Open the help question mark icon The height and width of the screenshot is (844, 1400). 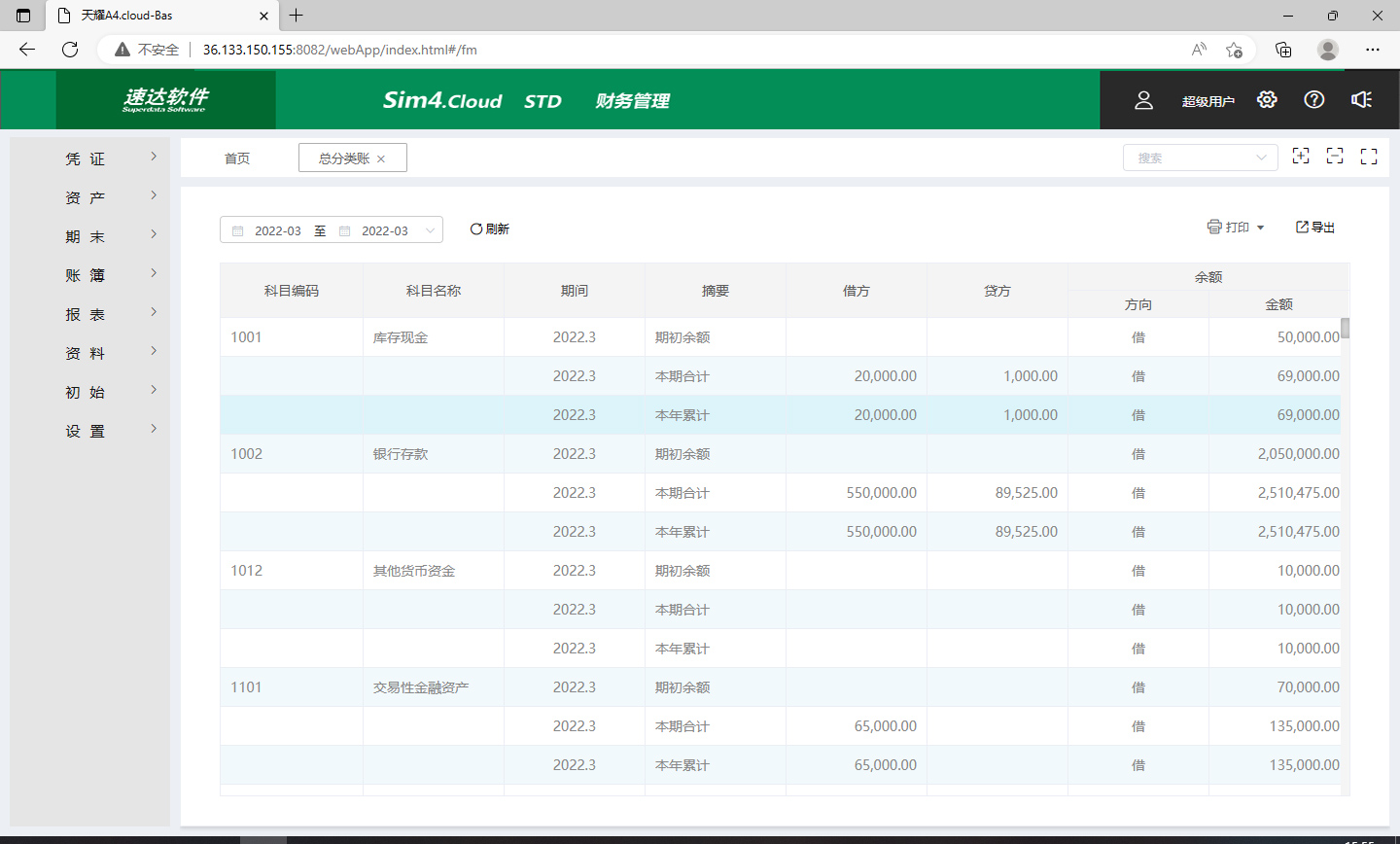pos(1313,100)
